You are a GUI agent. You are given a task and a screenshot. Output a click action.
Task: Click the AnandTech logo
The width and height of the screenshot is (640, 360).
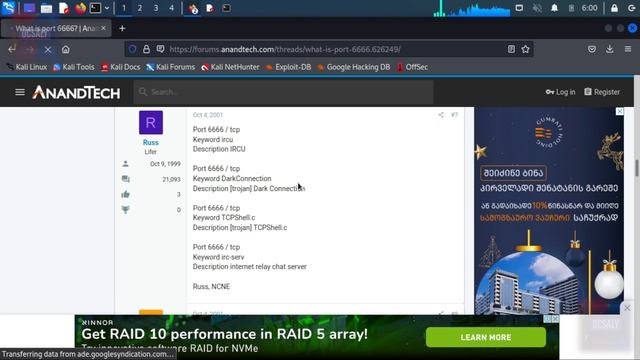pos(76,92)
